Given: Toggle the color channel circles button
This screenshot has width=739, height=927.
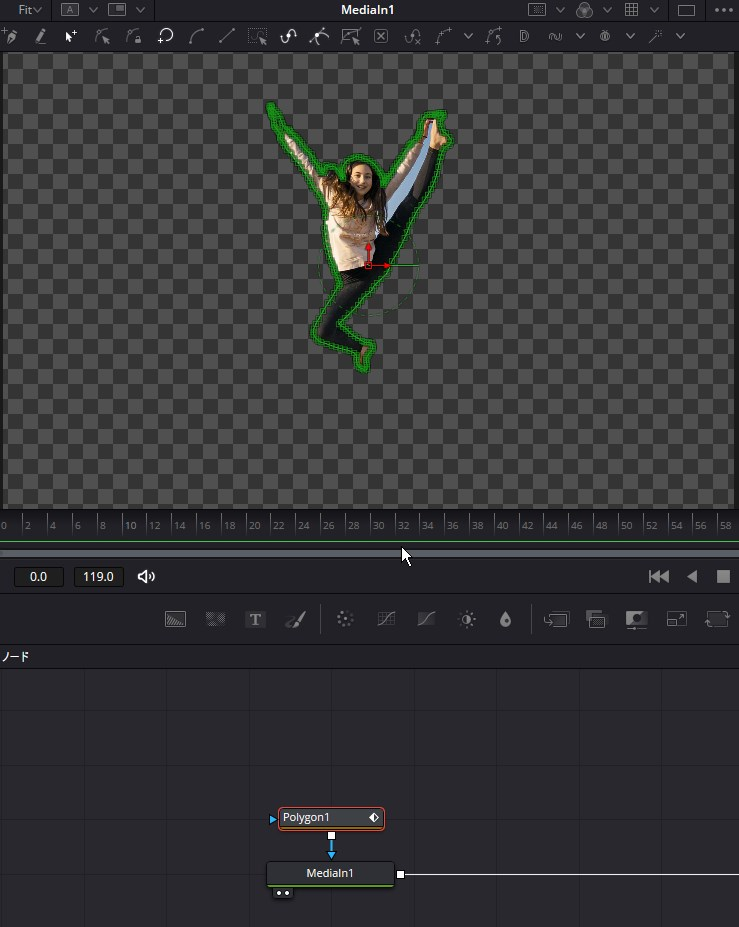Looking at the screenshot, I should click(584, 9).
